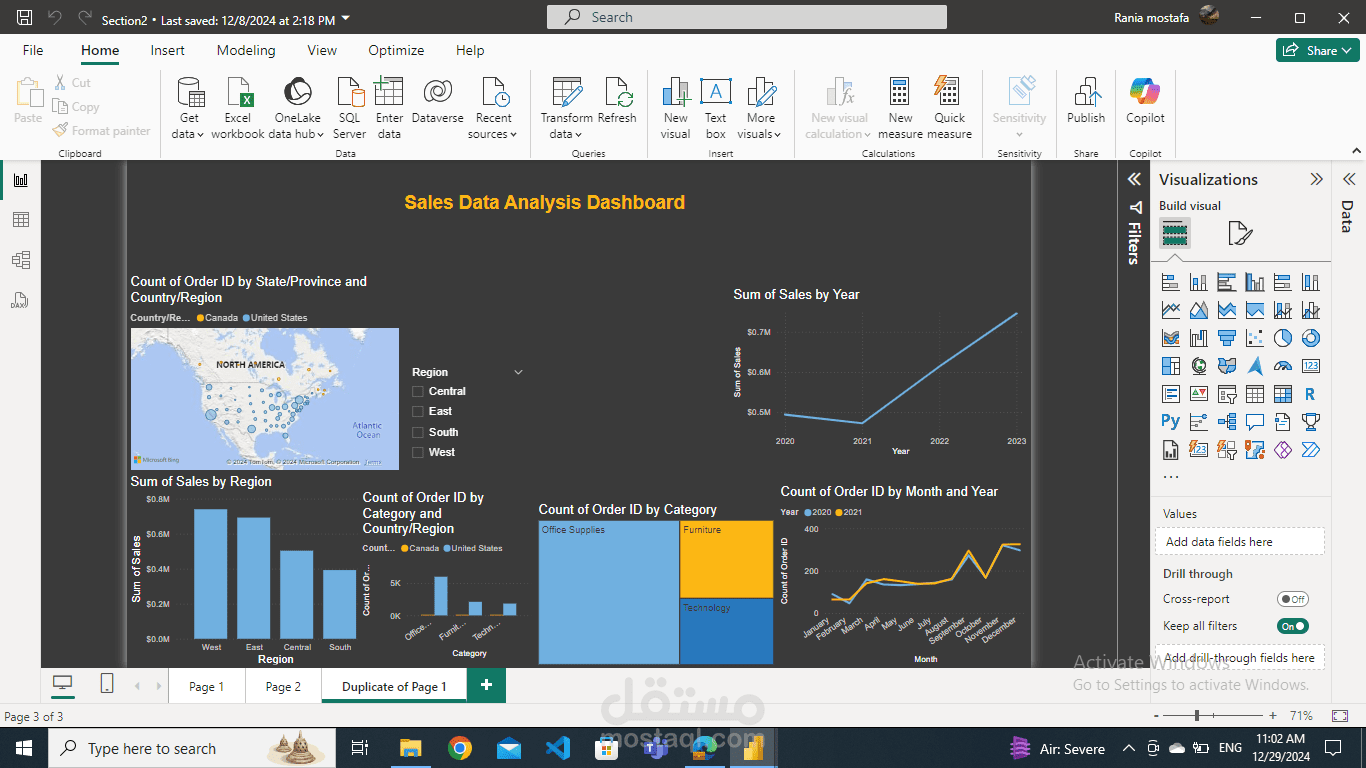Screen dimensions: 1366x768
Task: Pick the Treemap visualization icon
Action: [x=1171, y=366]
